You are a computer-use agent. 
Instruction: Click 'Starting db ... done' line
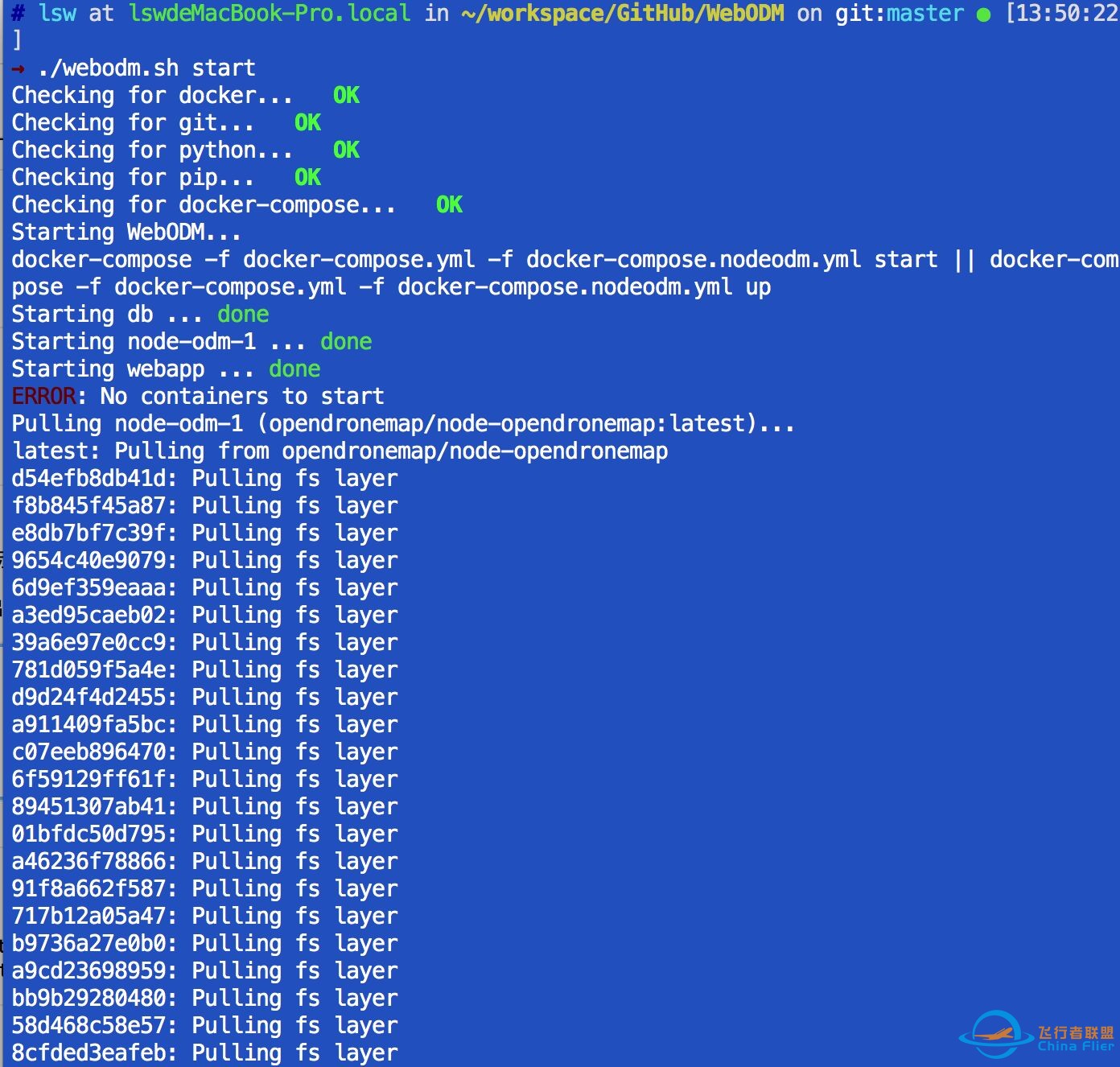[140, 314]
